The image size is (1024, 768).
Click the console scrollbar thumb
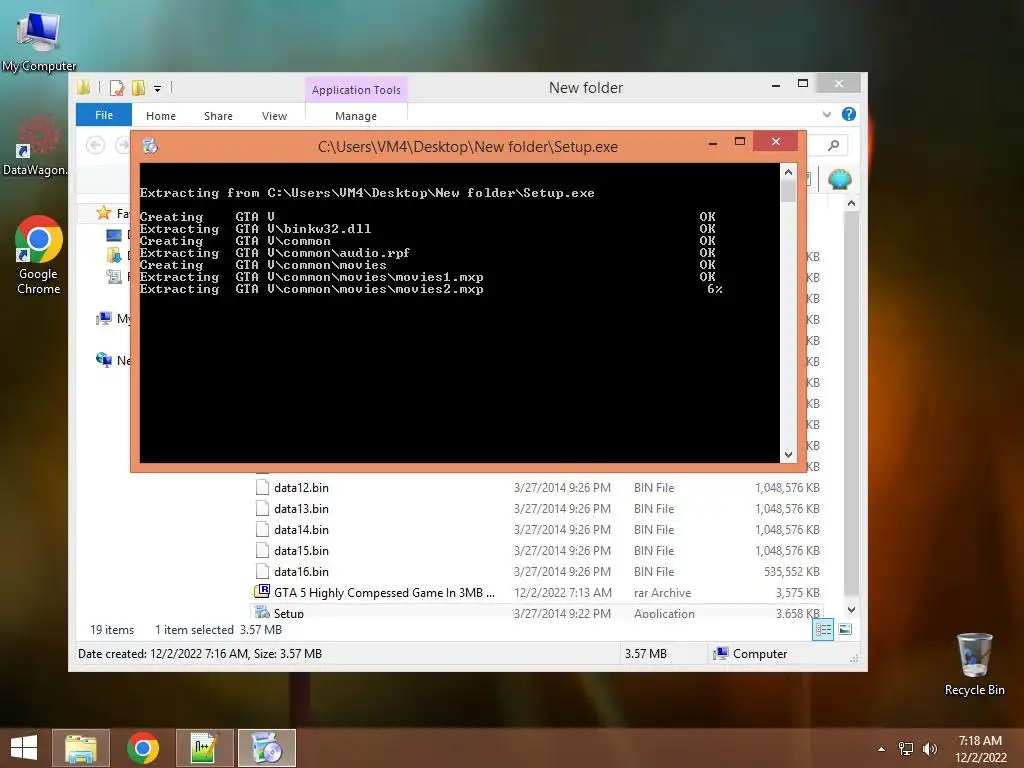pyautogui.click(x=788, y=191)
